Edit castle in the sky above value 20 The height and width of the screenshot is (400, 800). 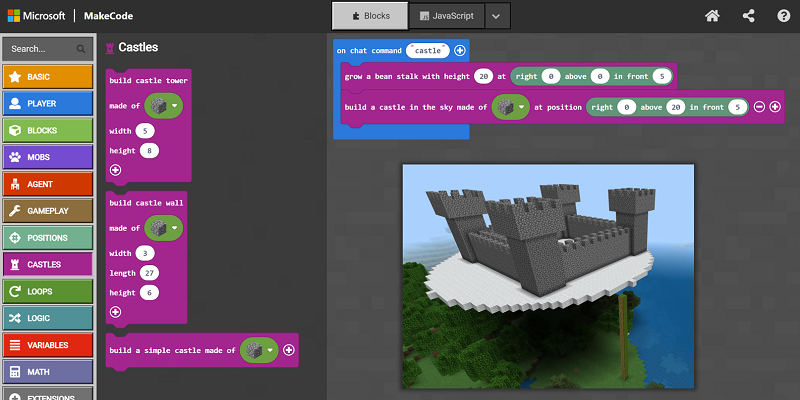tap(676, 107)
